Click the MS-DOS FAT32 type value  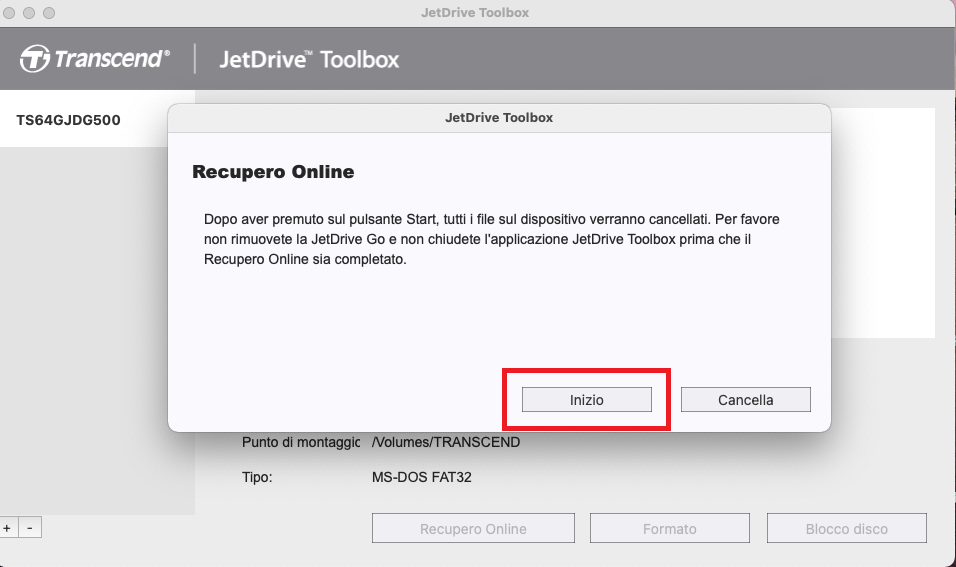point(422,477)
